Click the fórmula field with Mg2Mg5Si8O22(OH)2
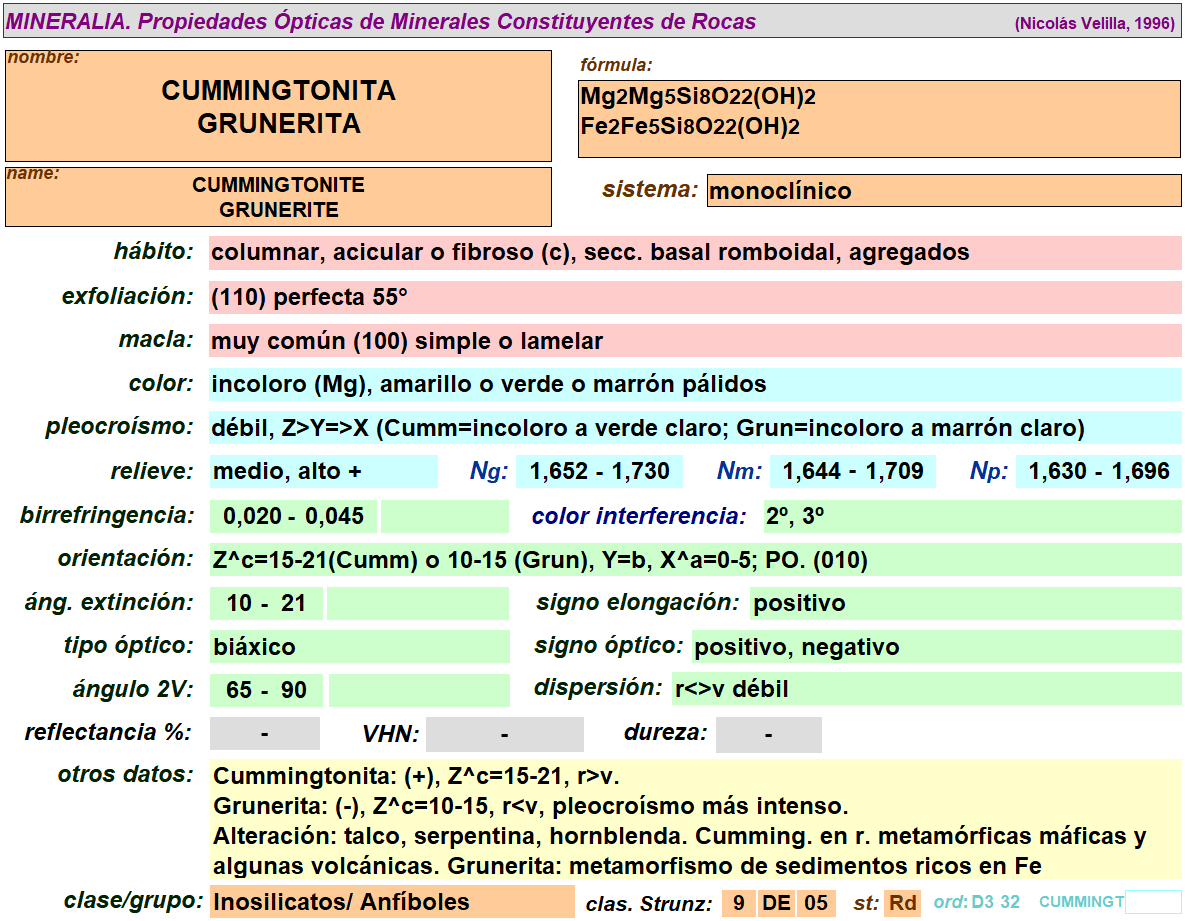The height and width of the screenshot is (921, 1185). click(879, 119)
